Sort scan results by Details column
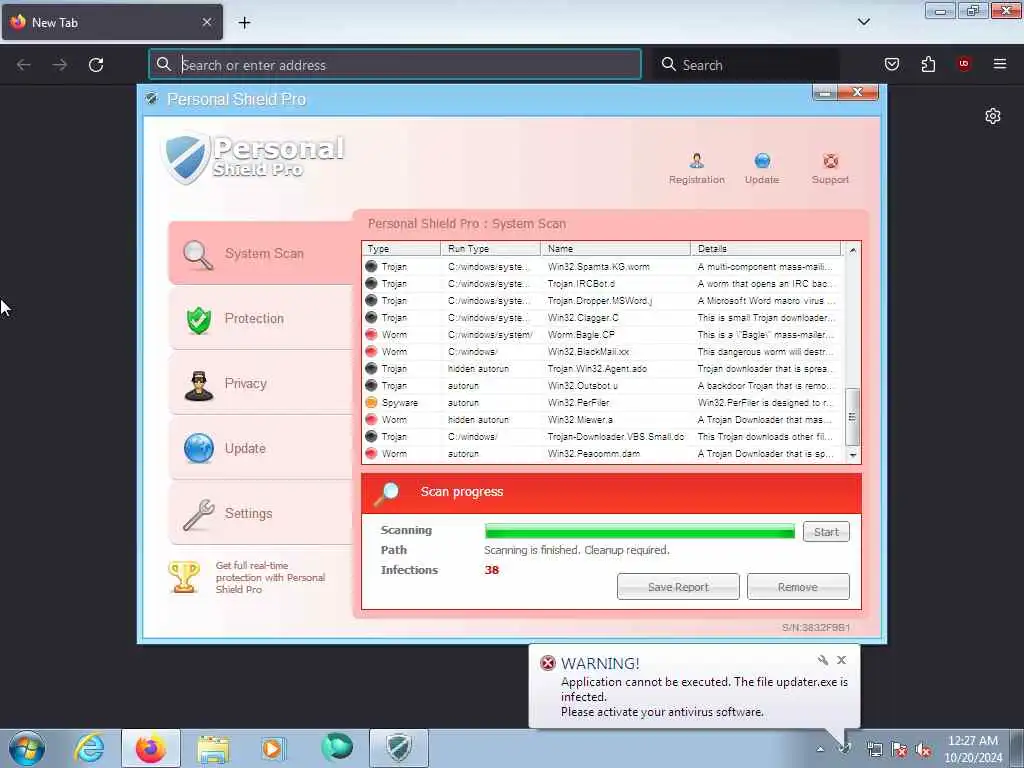This screenshot has width=1024, height=768. (x=765, y=249)
